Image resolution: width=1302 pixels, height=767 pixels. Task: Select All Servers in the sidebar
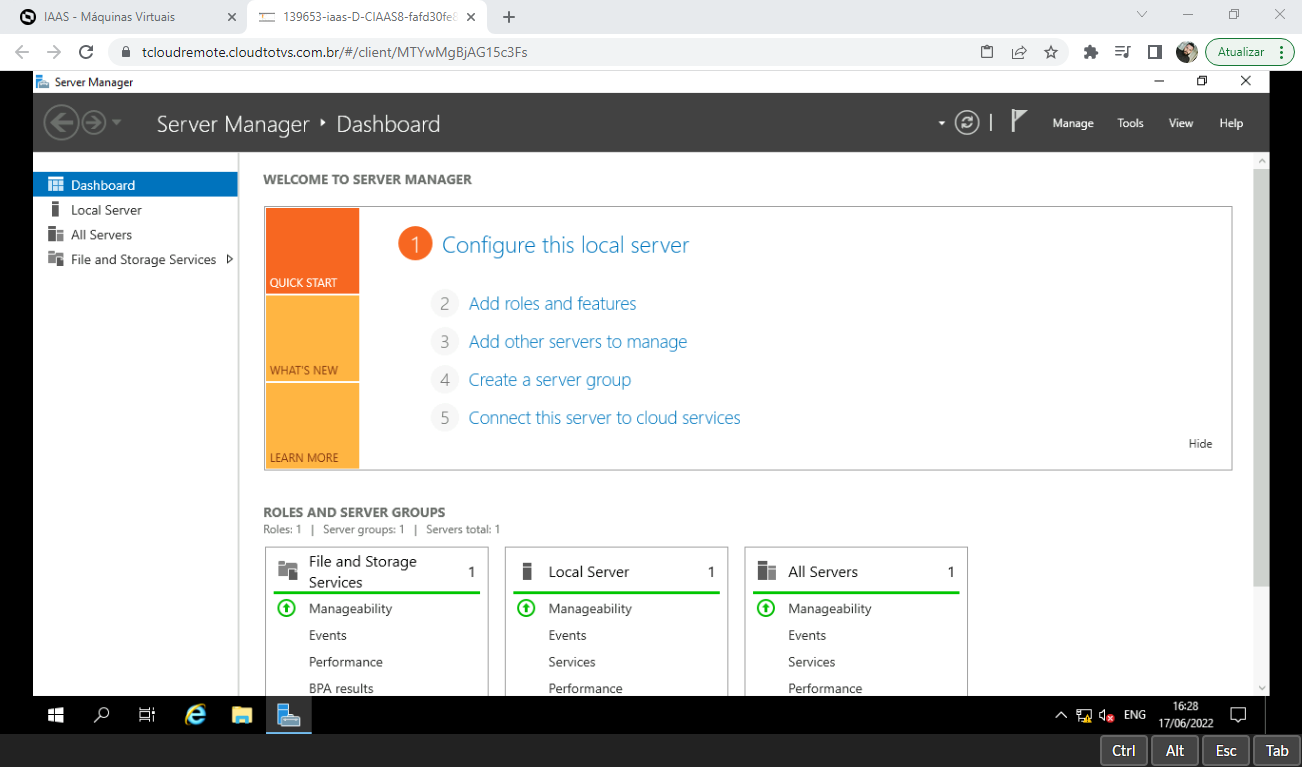coord(135,235)
